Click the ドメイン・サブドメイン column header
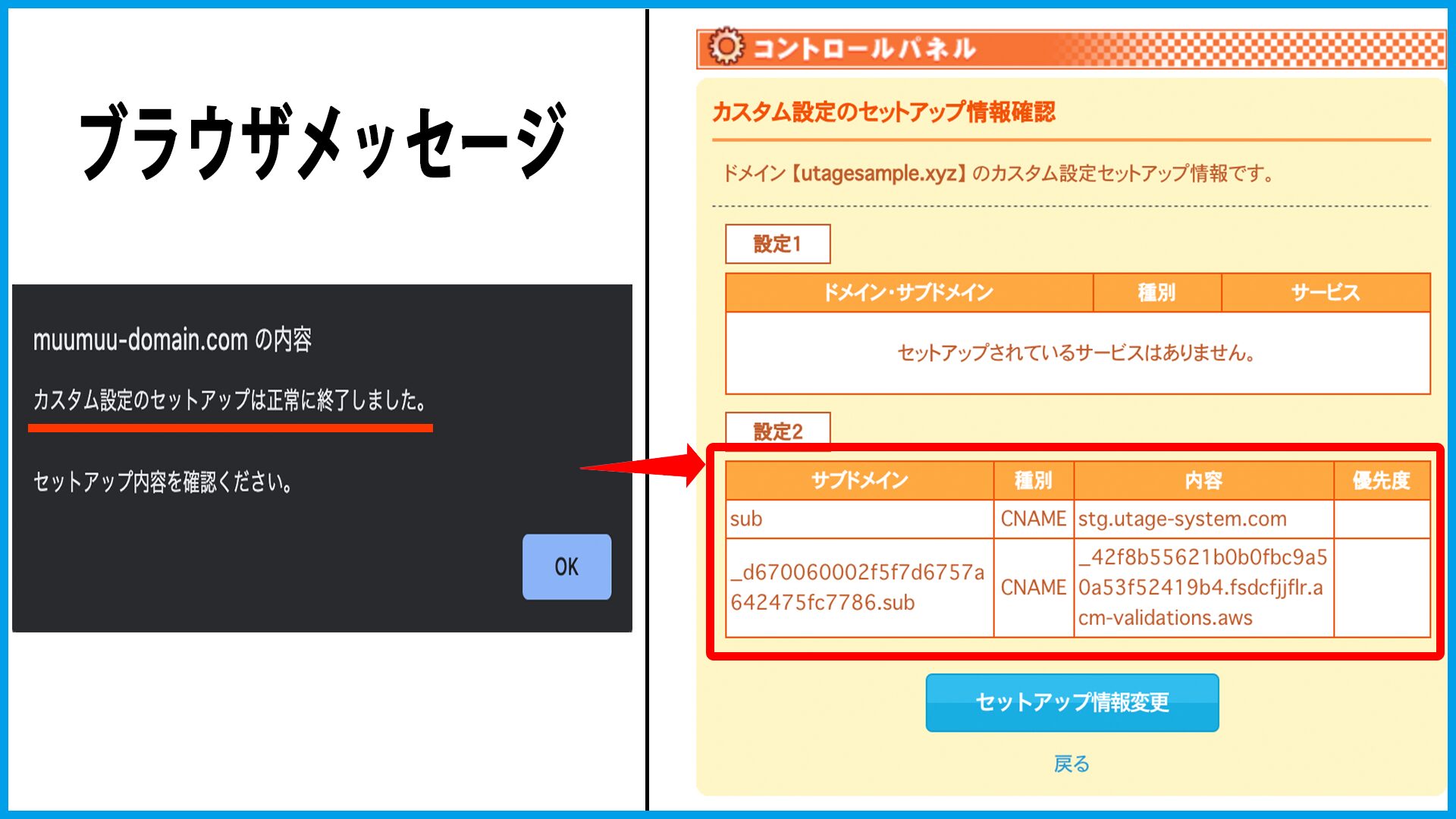The image size is (1456, 819). [x=908, y=293]
